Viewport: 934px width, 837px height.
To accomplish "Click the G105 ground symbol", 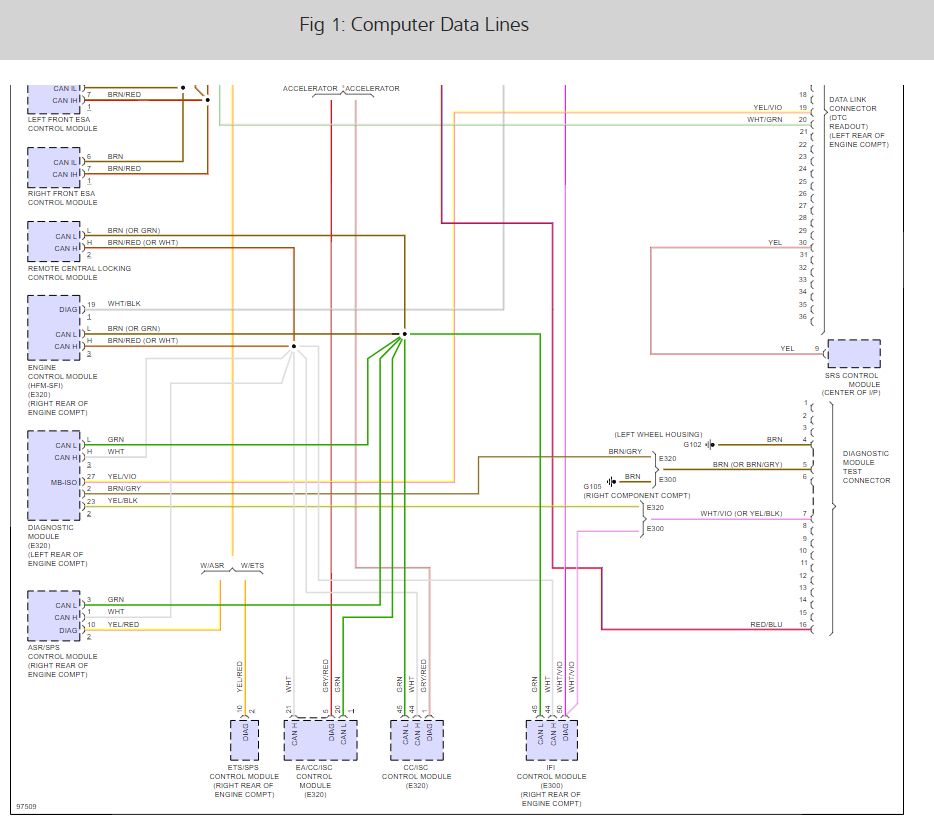I will 612,481.
